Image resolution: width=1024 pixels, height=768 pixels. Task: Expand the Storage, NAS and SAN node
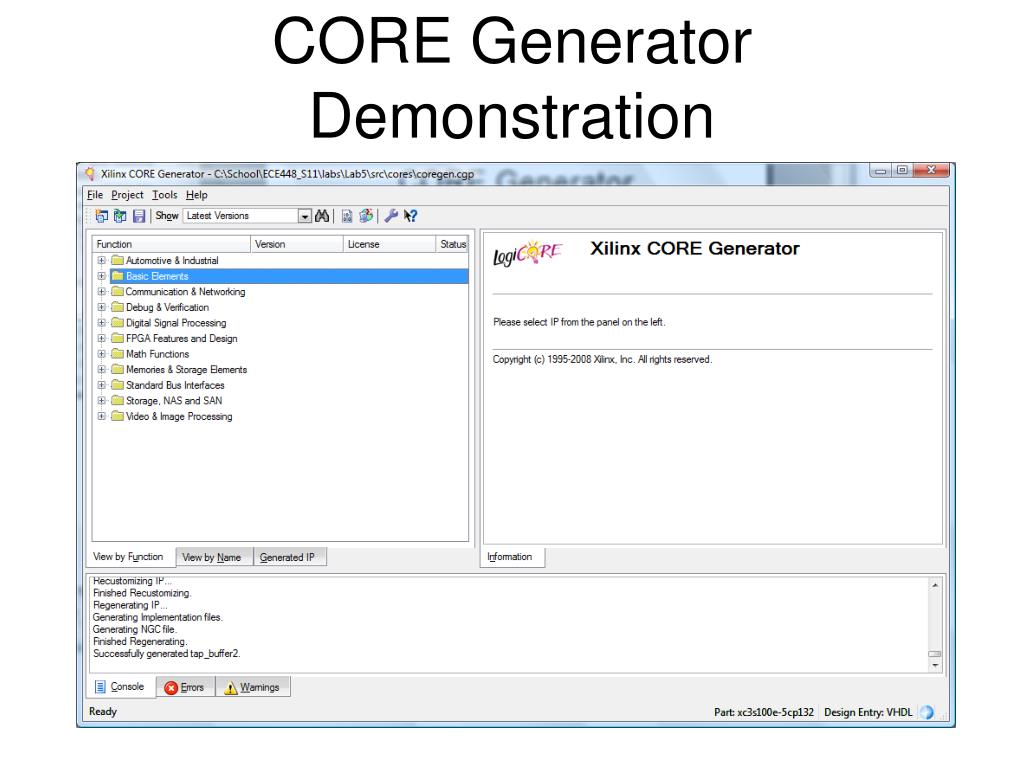click(101, 400)
